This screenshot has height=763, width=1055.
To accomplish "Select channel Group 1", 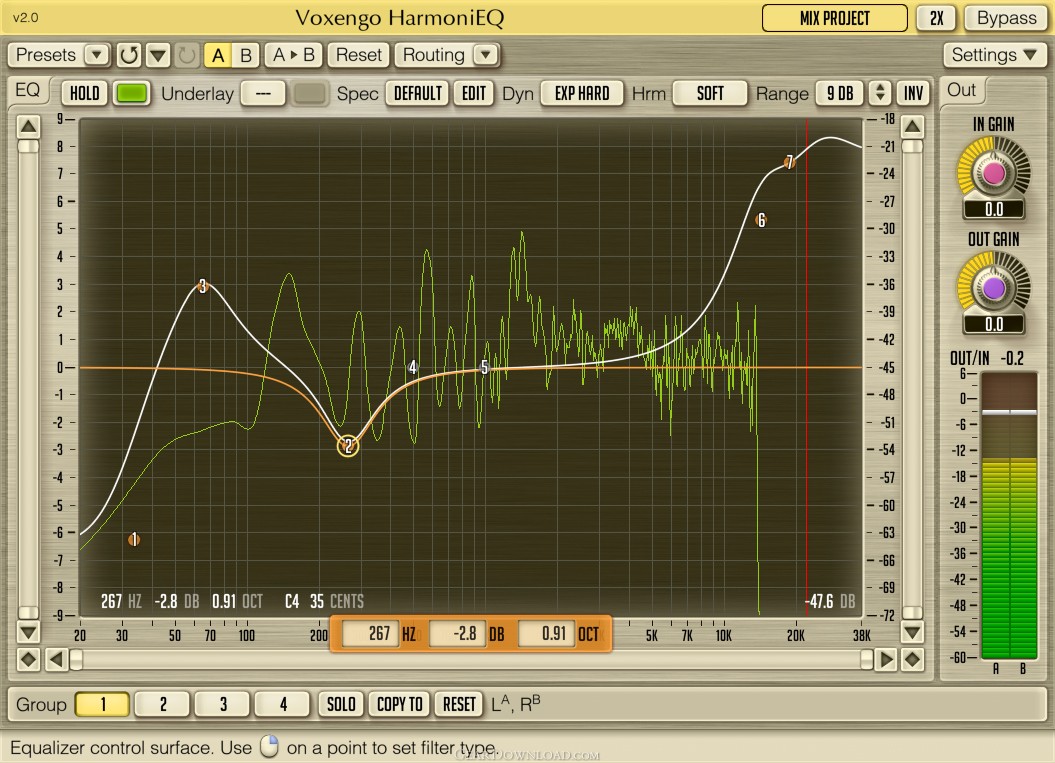I will coord(102,704).
